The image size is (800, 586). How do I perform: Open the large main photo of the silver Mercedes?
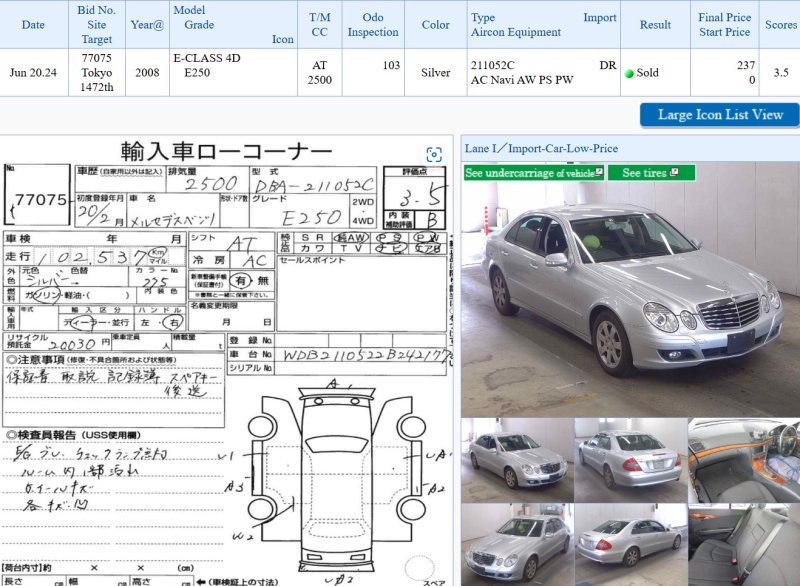631,289
